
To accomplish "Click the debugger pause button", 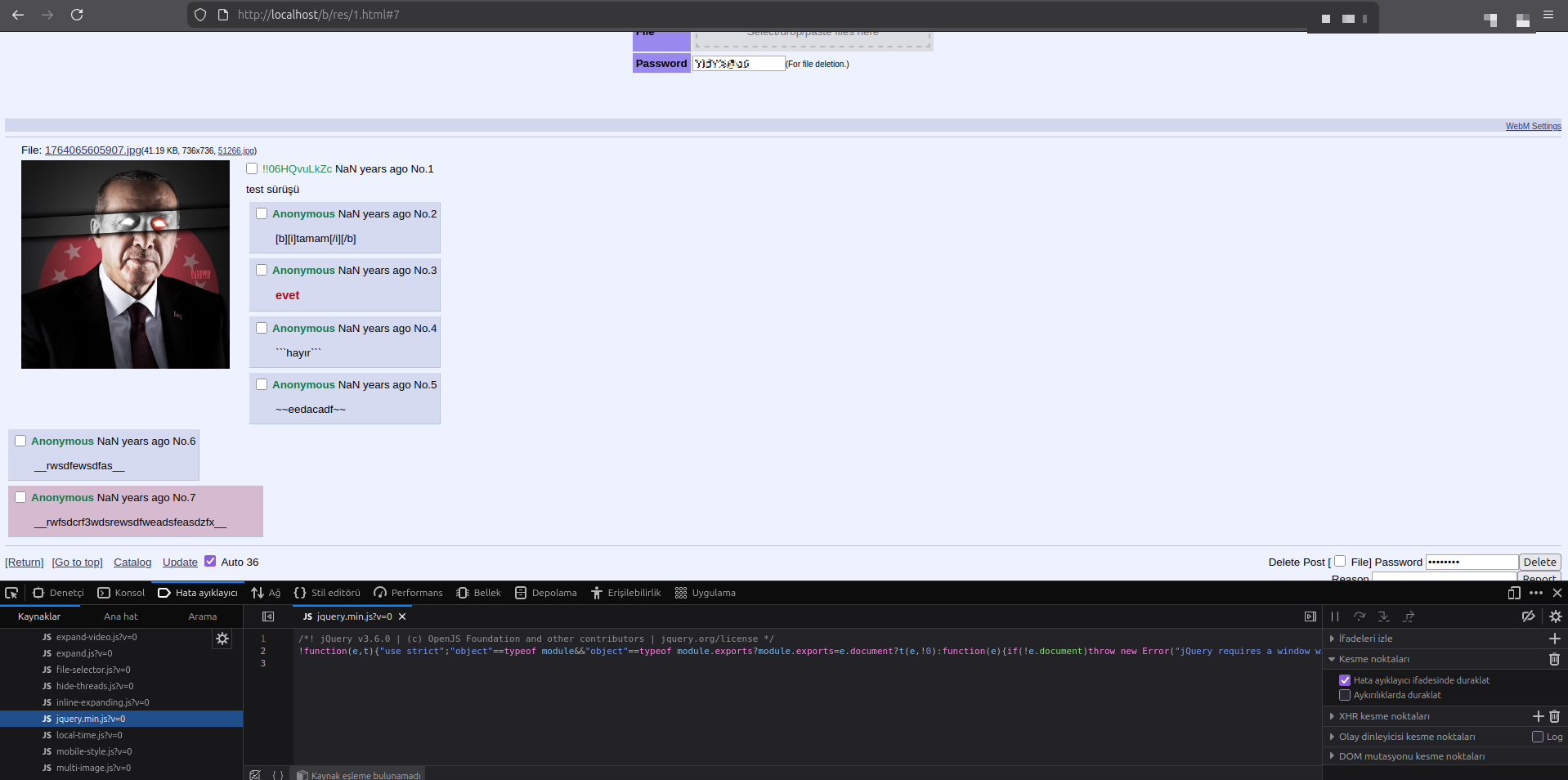I will [x=1335, y=616].
